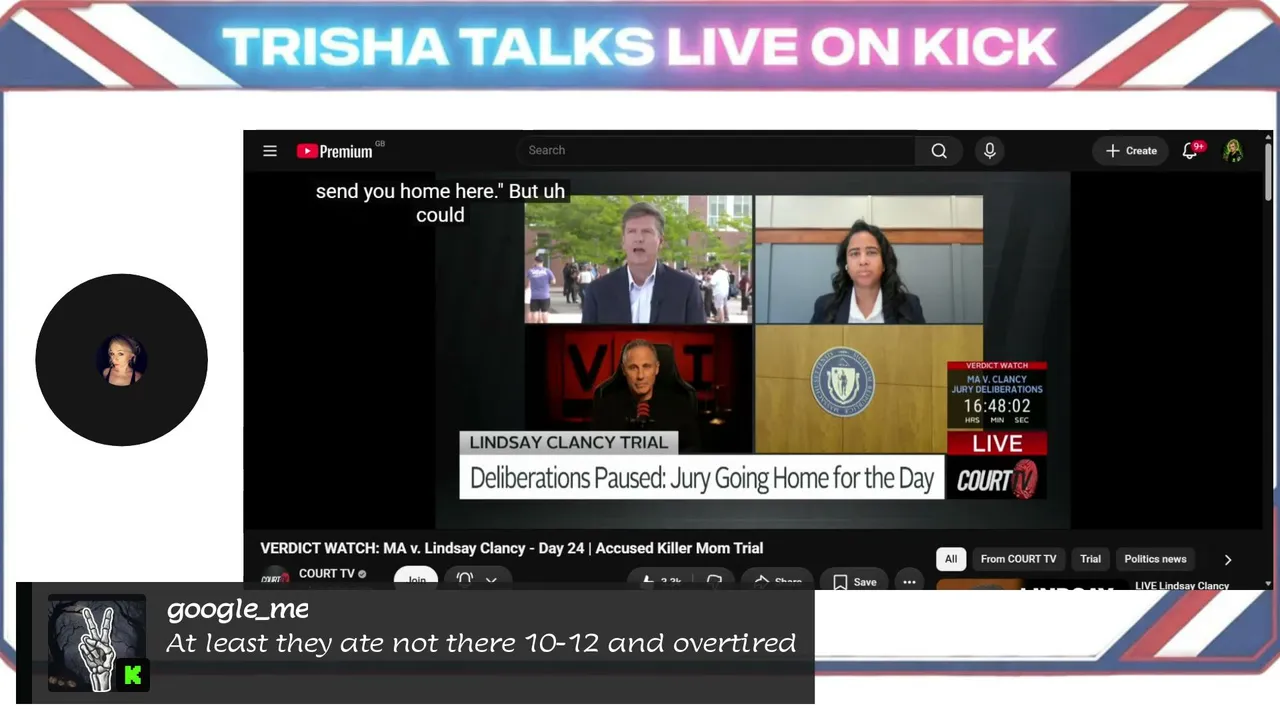Click the skeleton peace-hand chat avatar
Screen dimensions: 1280x720
click(x=97, y=644)
